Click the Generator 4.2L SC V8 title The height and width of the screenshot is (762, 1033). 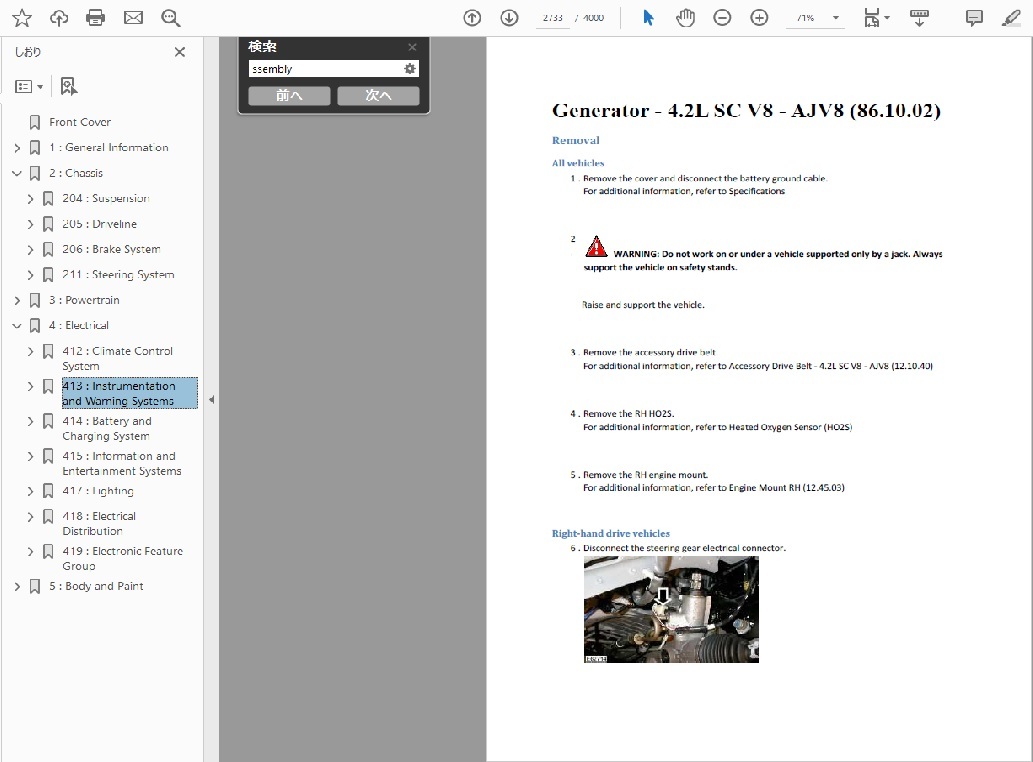click(x=746, y=110)
